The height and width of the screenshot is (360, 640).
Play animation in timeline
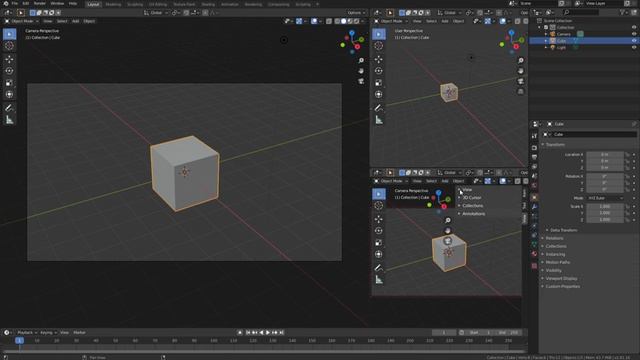point(268,333)
